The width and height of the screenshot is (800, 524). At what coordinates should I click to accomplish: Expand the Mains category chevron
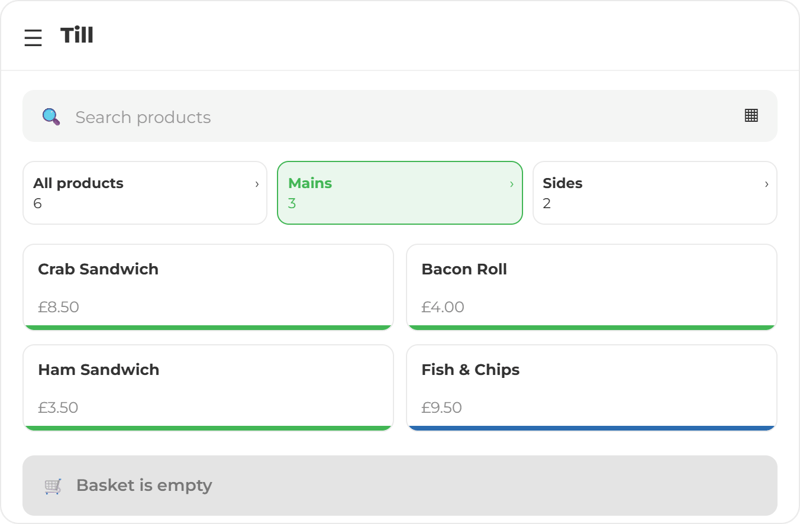[512, 184]
